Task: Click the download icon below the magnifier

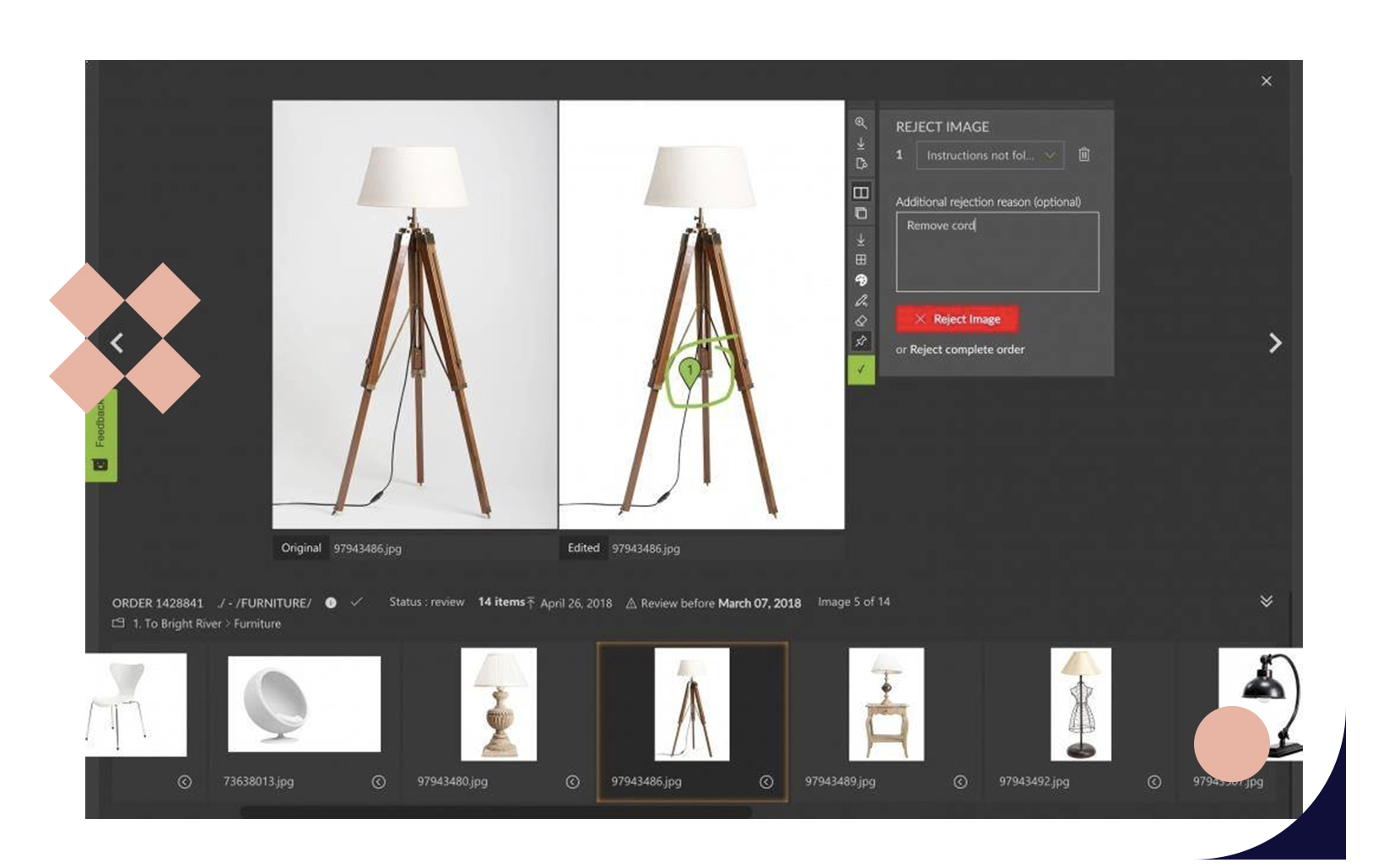Action: click(861, 143)
